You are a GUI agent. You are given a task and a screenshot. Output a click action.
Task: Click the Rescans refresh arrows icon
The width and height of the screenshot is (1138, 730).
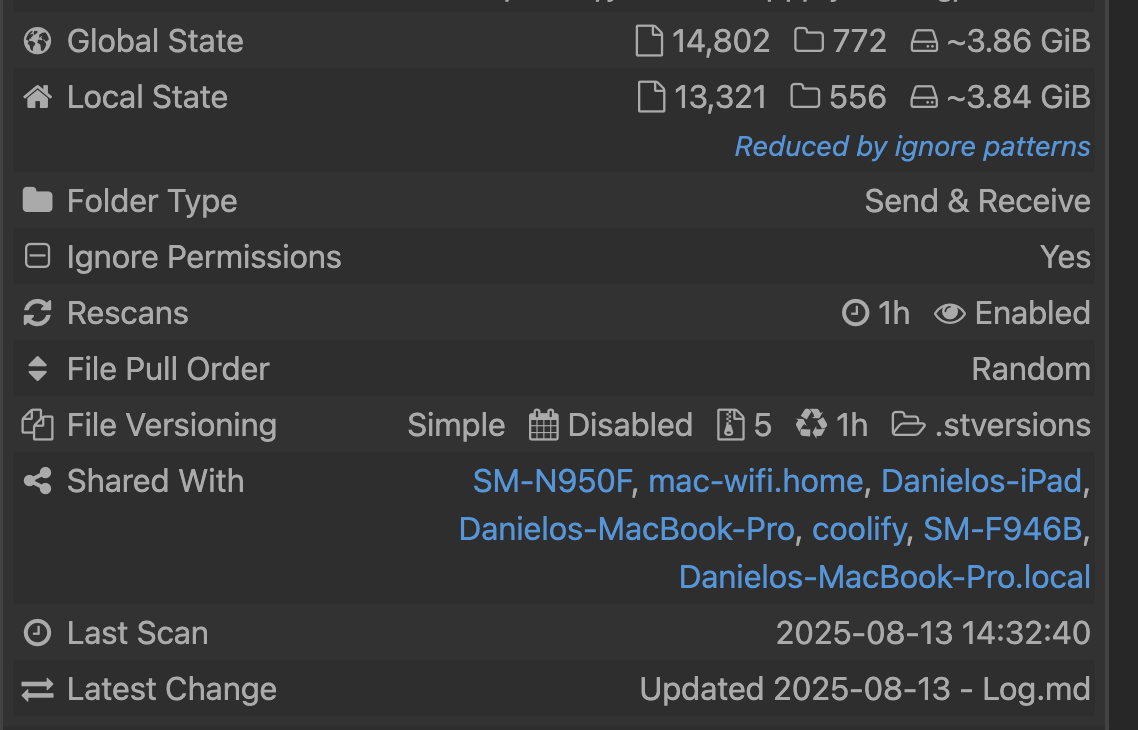tap(38, 313)
